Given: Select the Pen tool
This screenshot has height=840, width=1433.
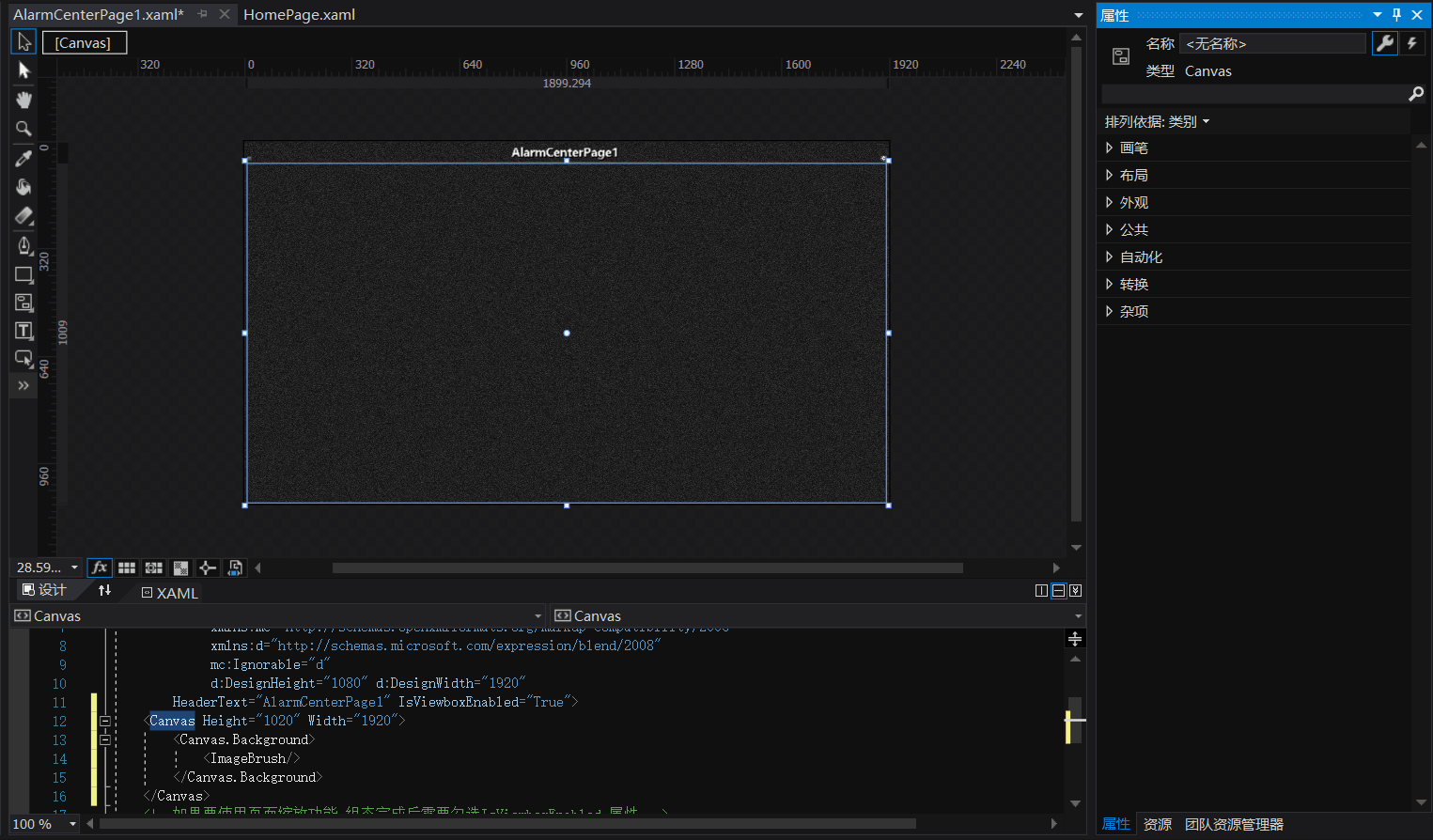Looking at the screenshot, I should click(24, 245).
